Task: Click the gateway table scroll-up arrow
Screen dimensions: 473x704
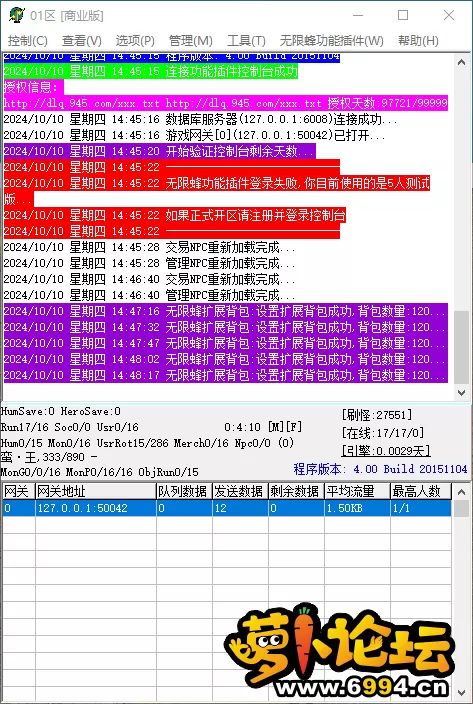Action: point(461,492)
